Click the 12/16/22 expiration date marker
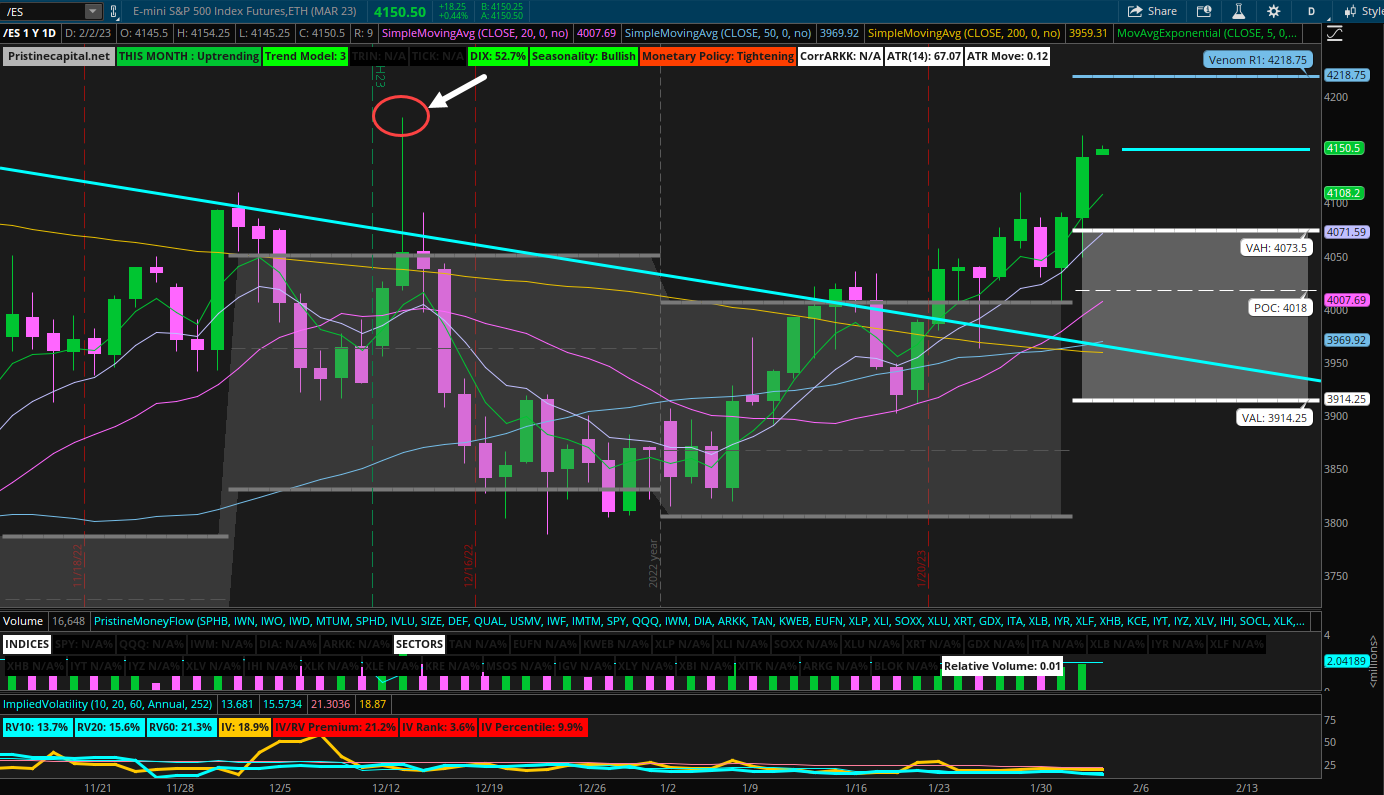Screen dimensions: 1384x795 (x=467, y=564)
